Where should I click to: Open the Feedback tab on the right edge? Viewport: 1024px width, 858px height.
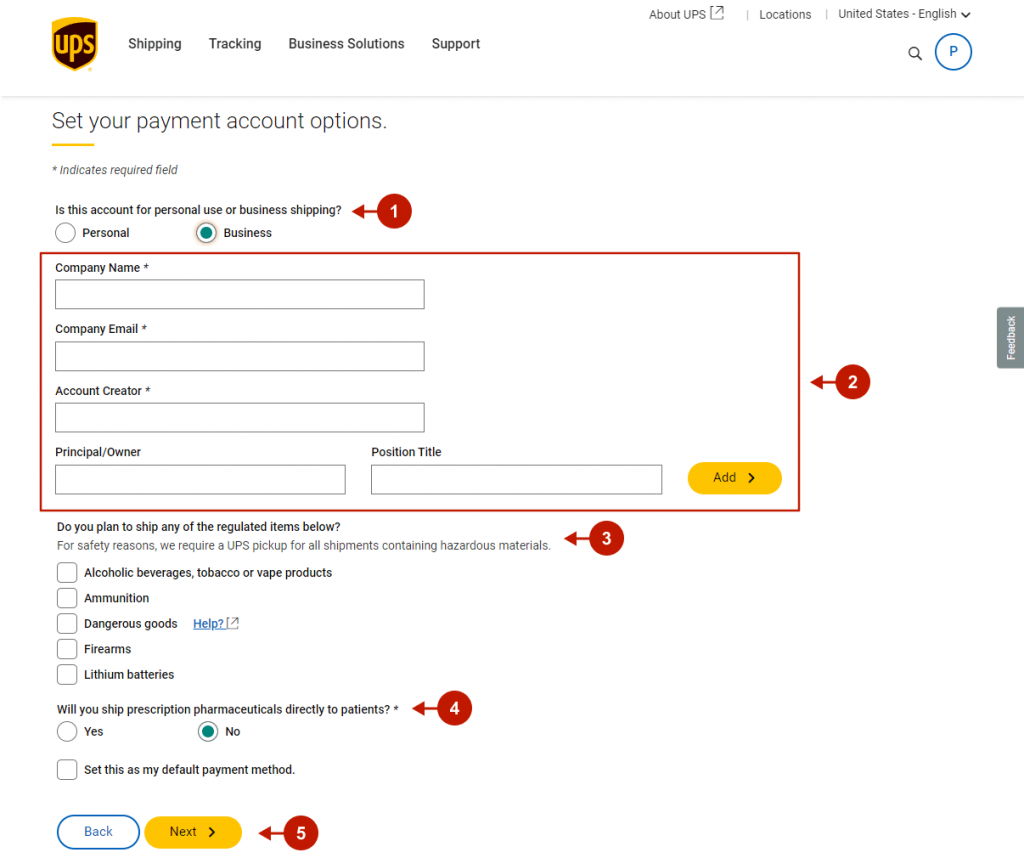coord(1010,337)
